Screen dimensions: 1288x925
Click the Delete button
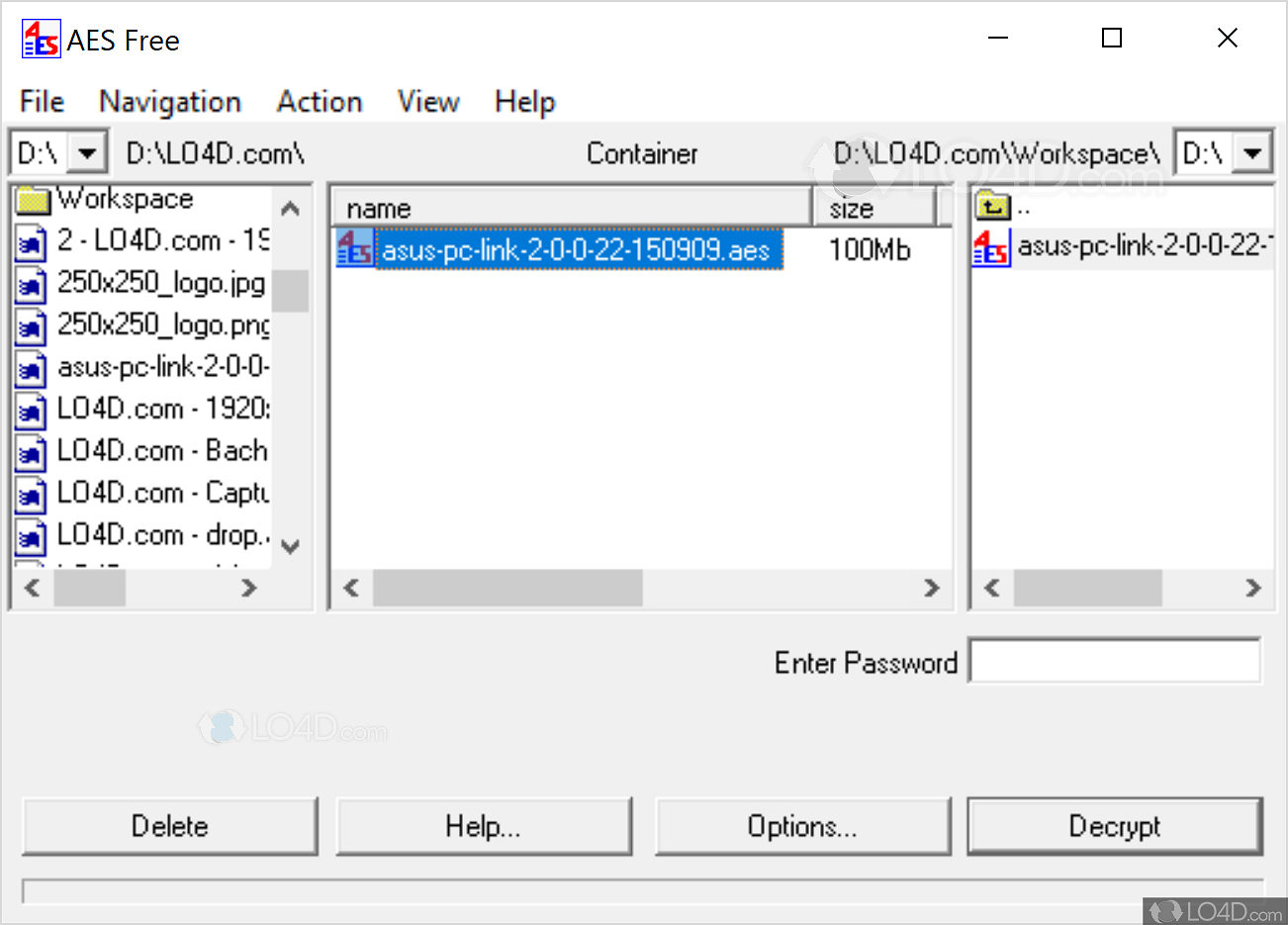170,826
